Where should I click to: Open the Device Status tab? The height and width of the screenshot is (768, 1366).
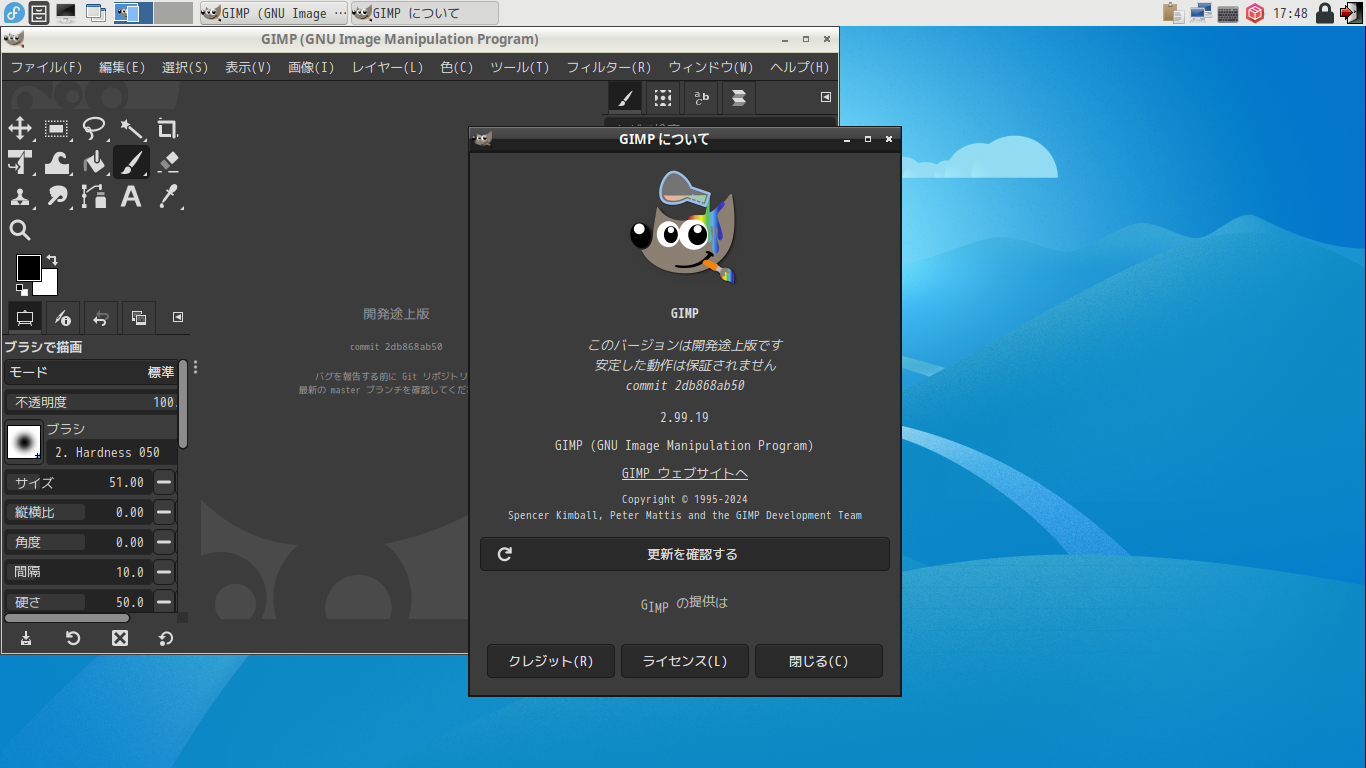coord(63,318)
